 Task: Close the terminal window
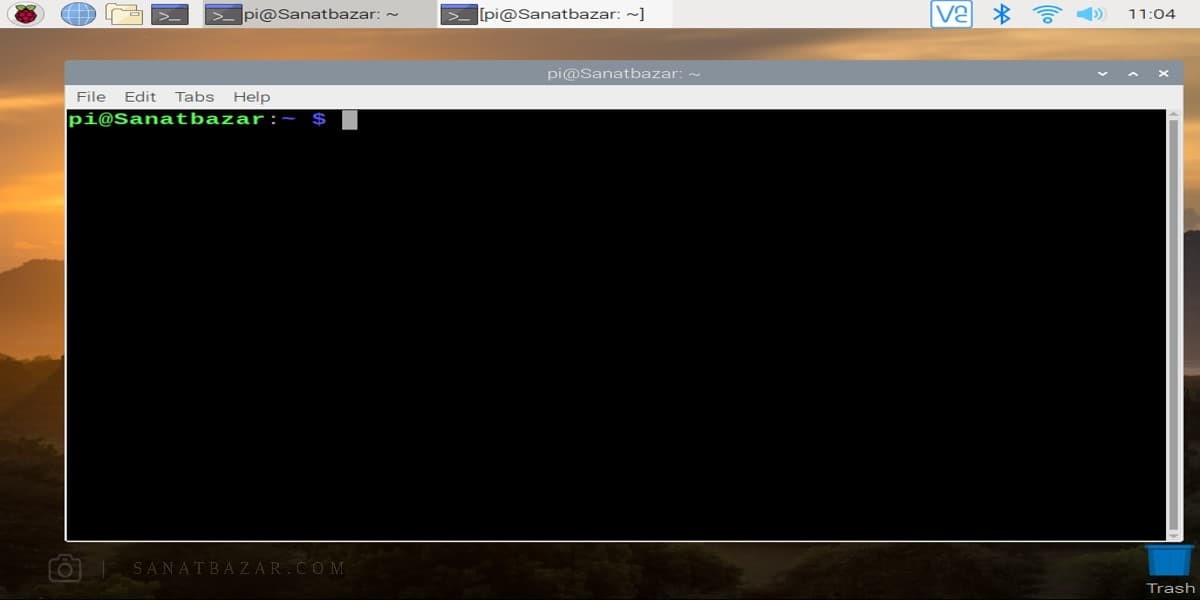tap(1163, 73)
